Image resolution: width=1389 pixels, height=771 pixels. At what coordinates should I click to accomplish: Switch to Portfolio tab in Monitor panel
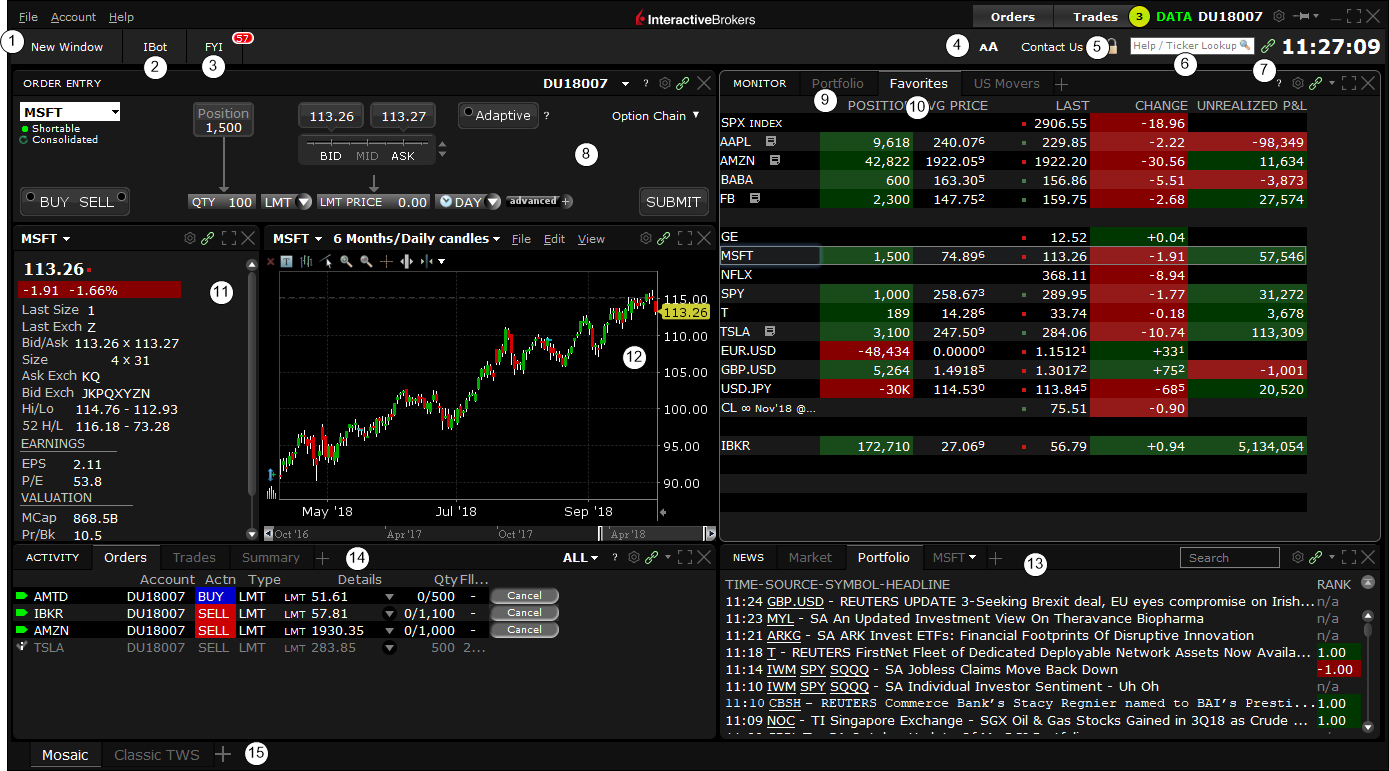837,84
